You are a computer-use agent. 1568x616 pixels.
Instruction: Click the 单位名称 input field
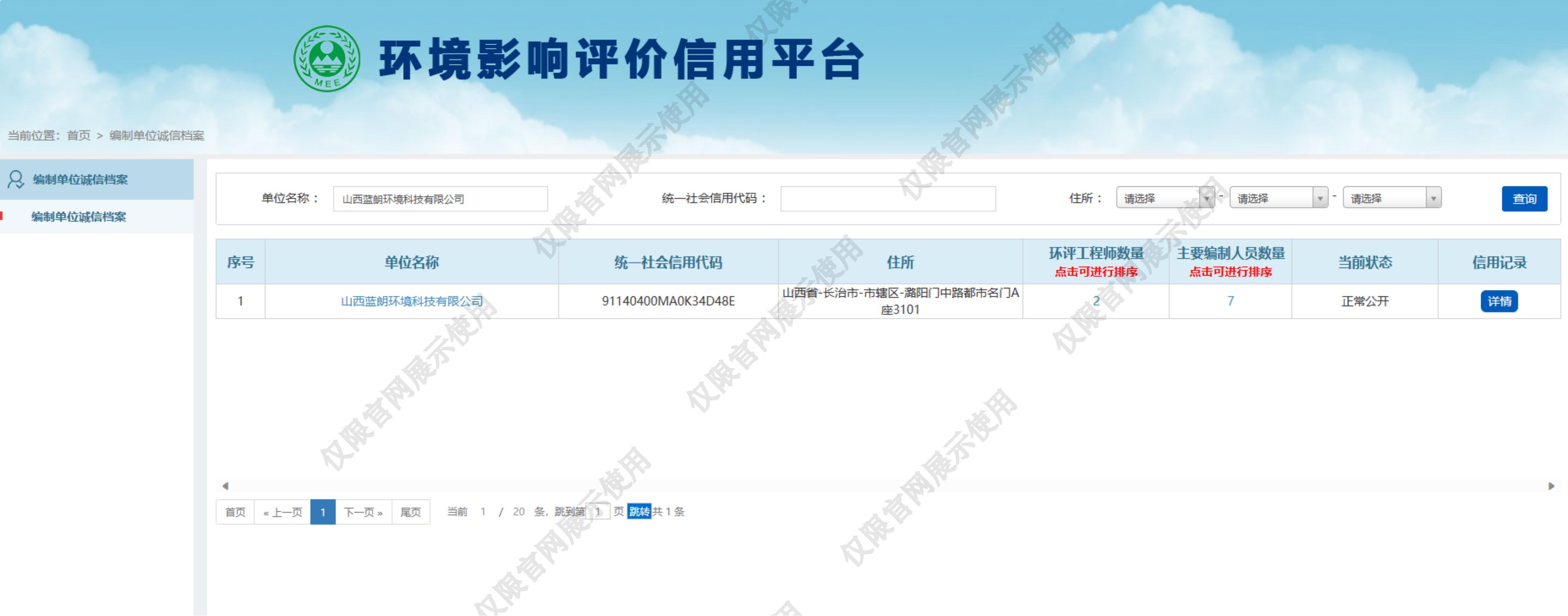(x=440, y=199)
